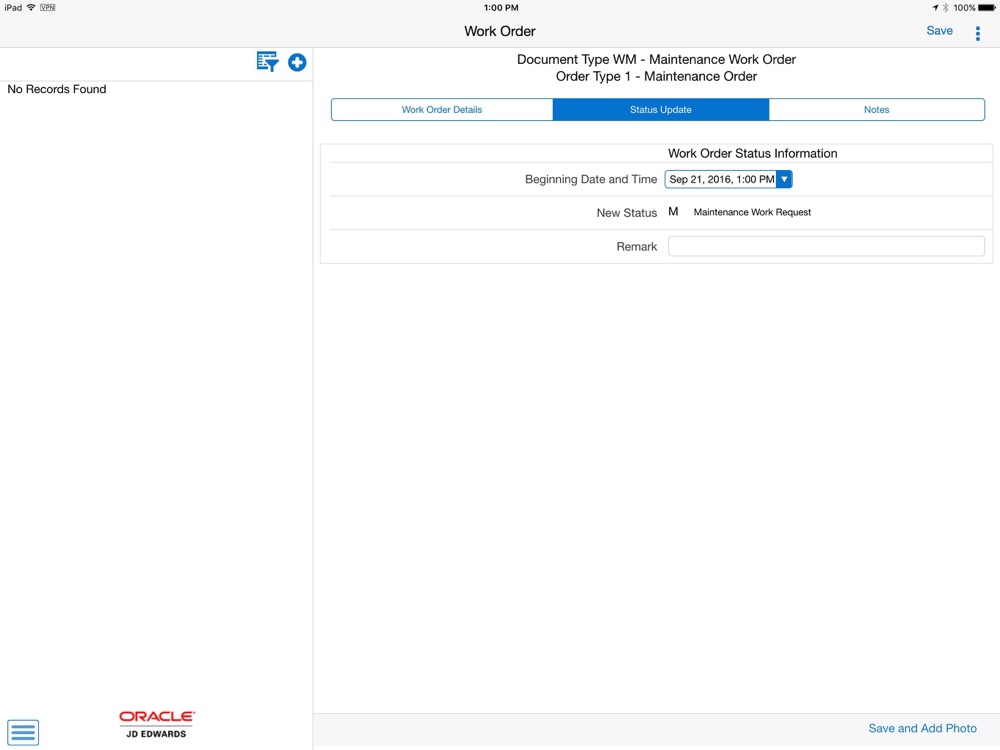Viewport: 1000px width, 750px height.
Task: Open the work order list filter icon
Action: click(x=267, y=62)
